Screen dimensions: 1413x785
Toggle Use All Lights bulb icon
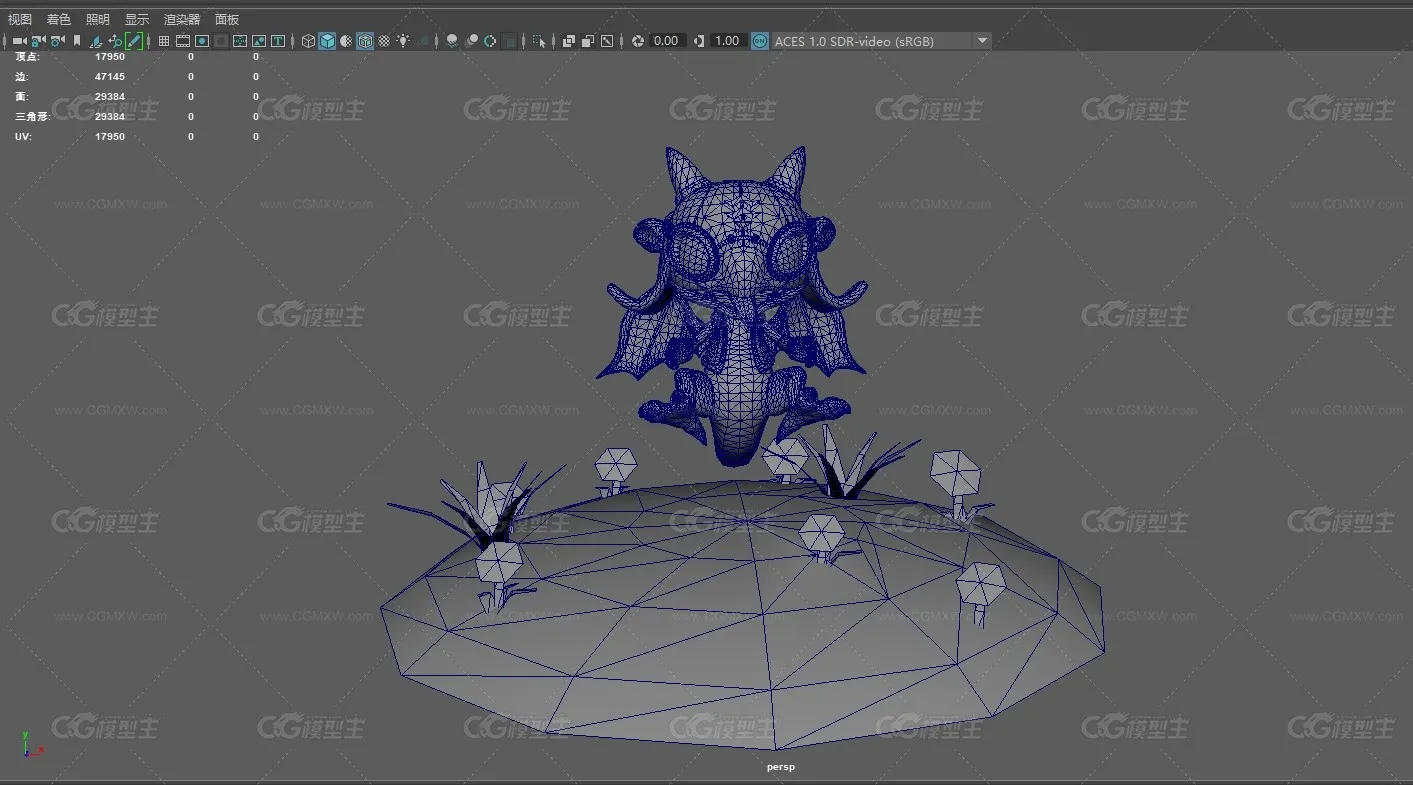click(404, 41)
